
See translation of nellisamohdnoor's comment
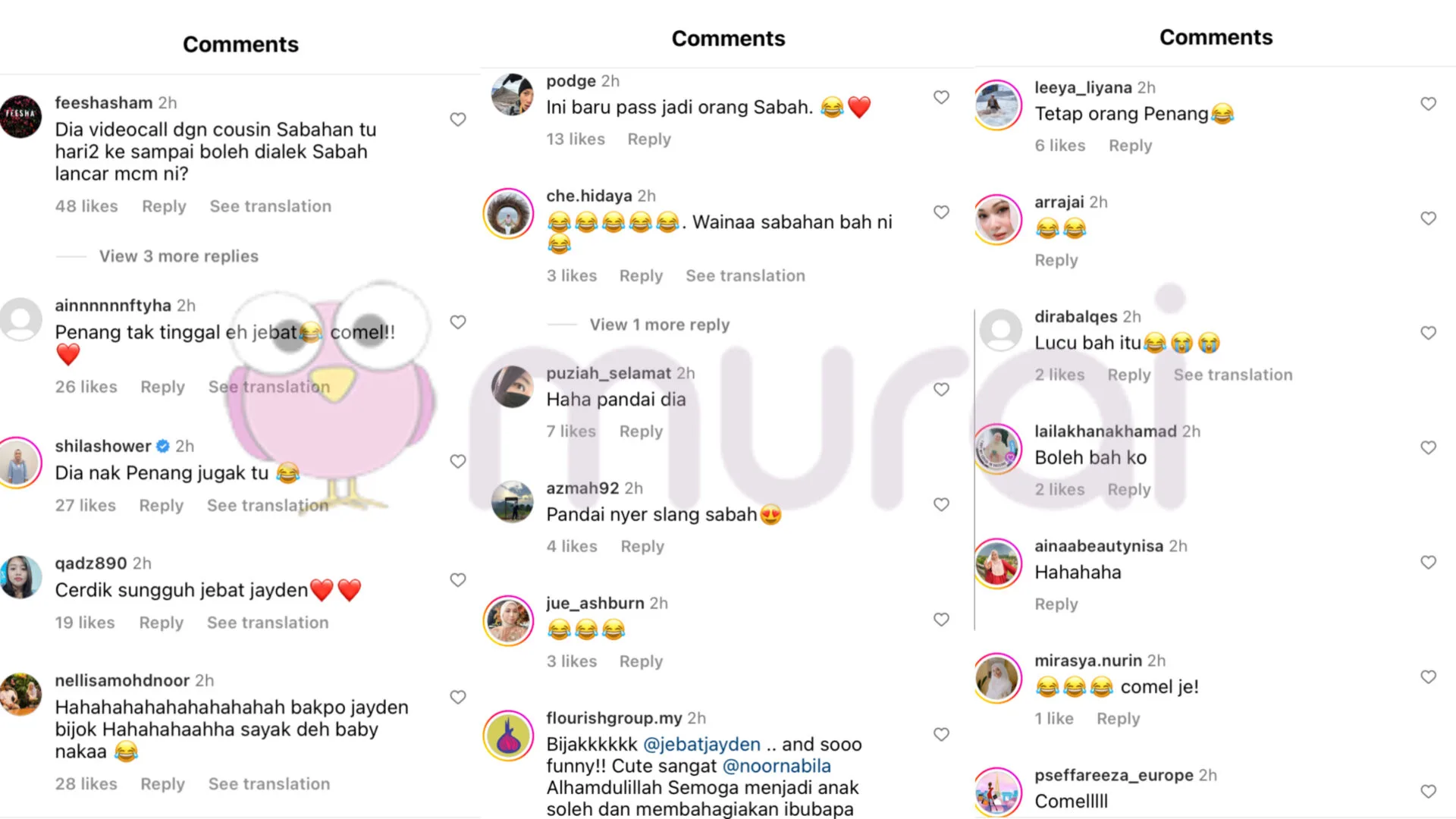tap(269, 784)
